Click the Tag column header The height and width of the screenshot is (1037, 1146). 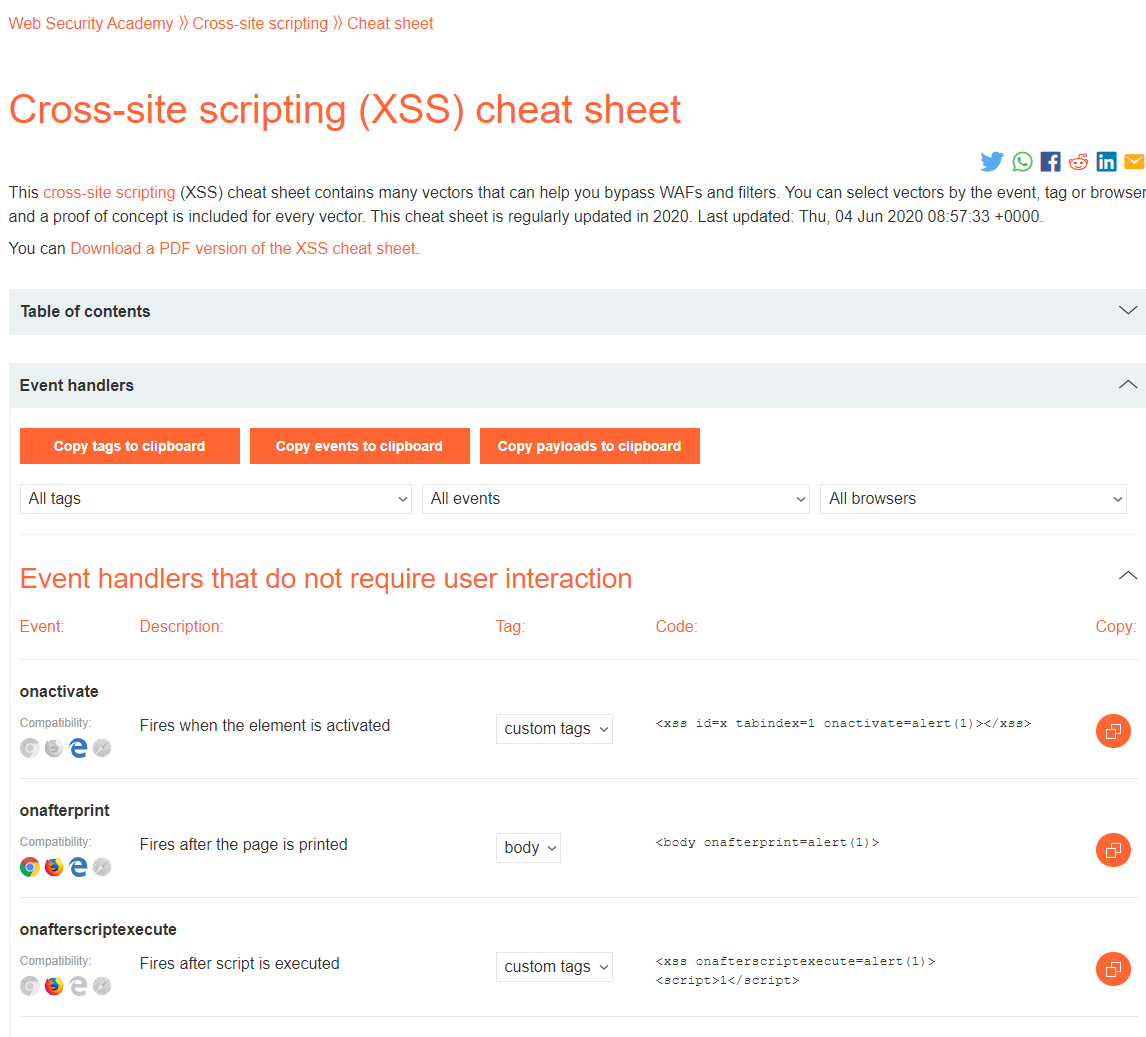[x=510, y=626]
